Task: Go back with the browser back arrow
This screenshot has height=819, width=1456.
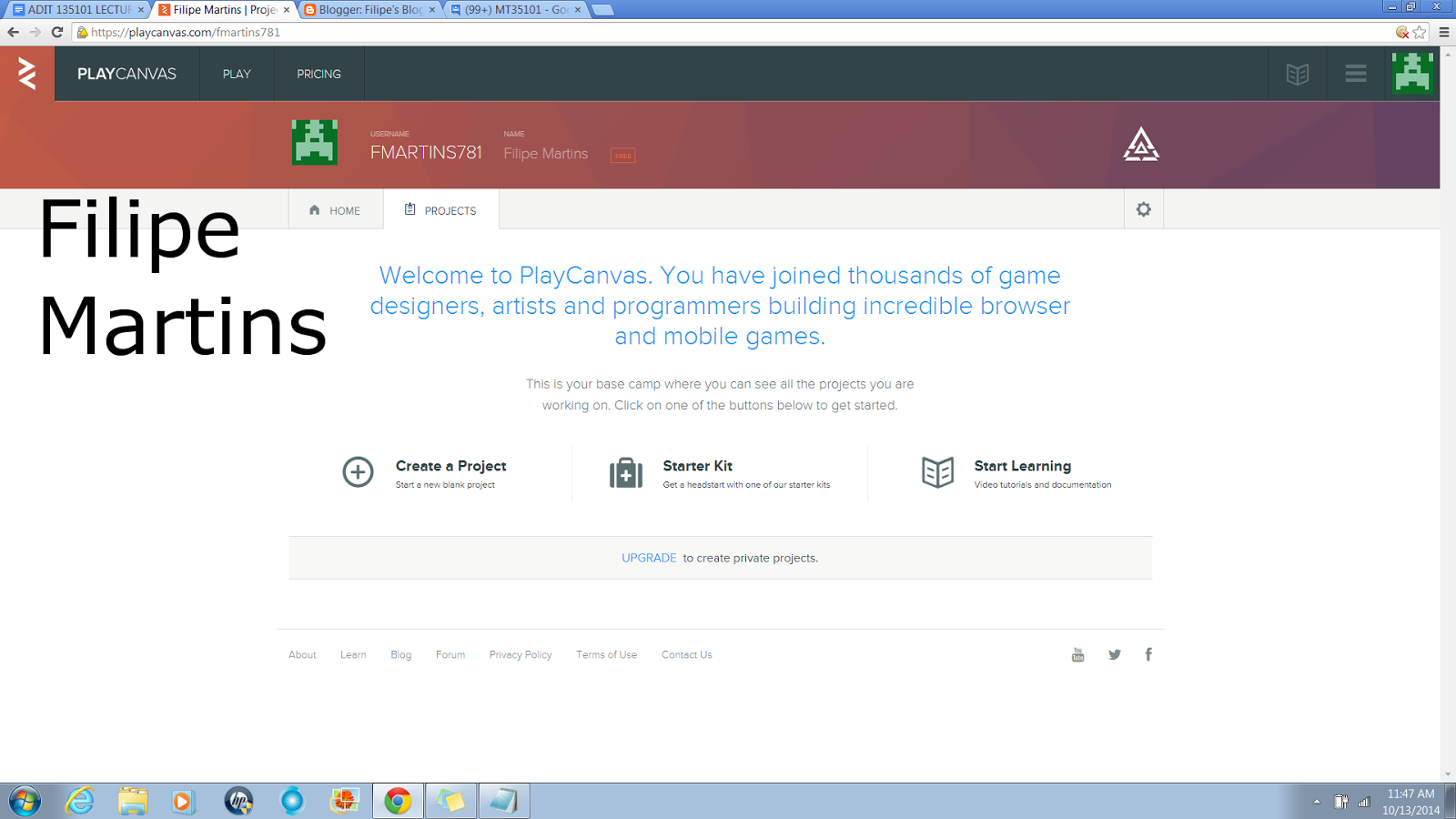Action: 13,32
